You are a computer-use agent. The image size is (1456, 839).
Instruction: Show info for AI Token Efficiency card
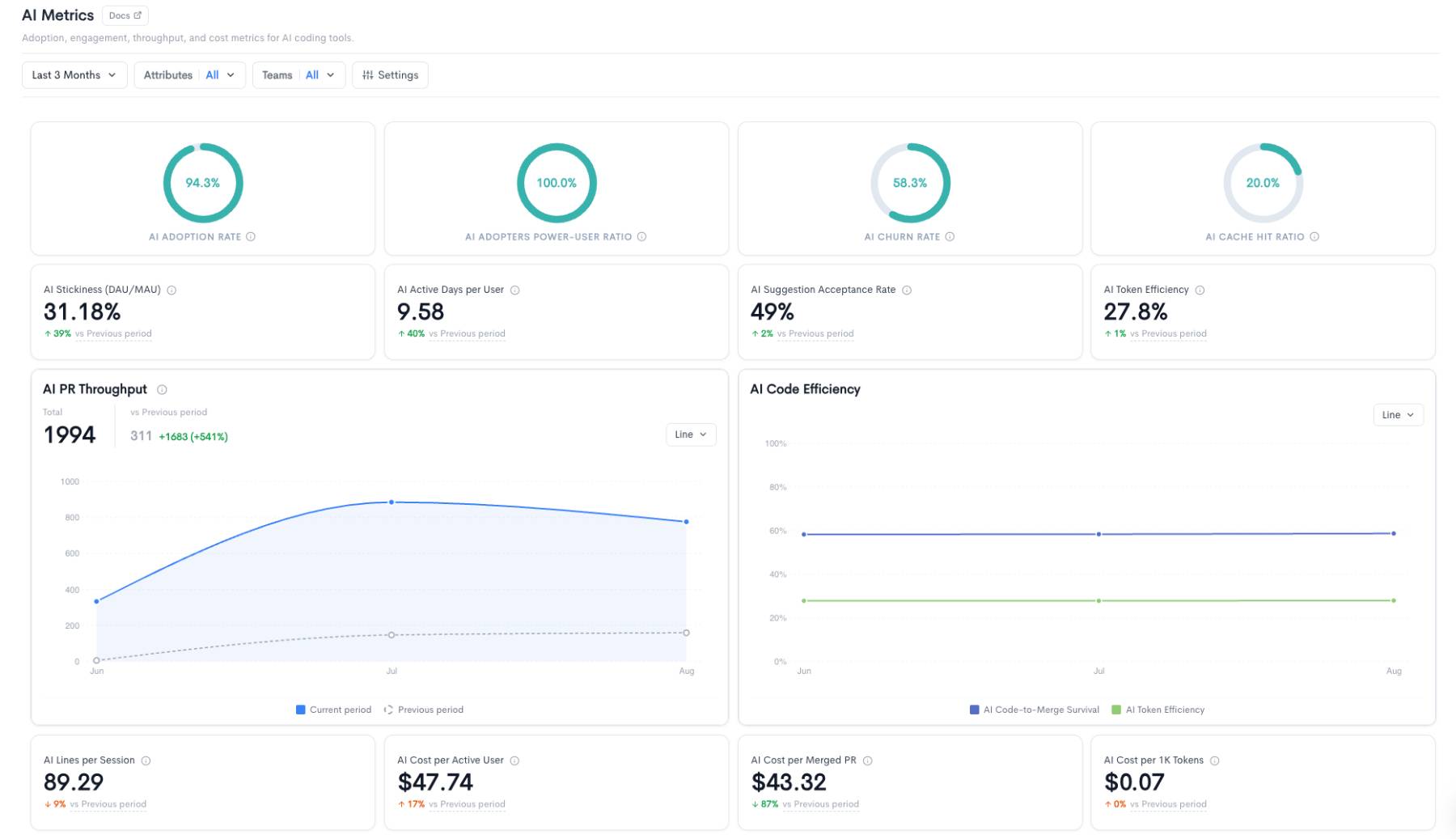pyautogui.click(x=1200, y=290)
